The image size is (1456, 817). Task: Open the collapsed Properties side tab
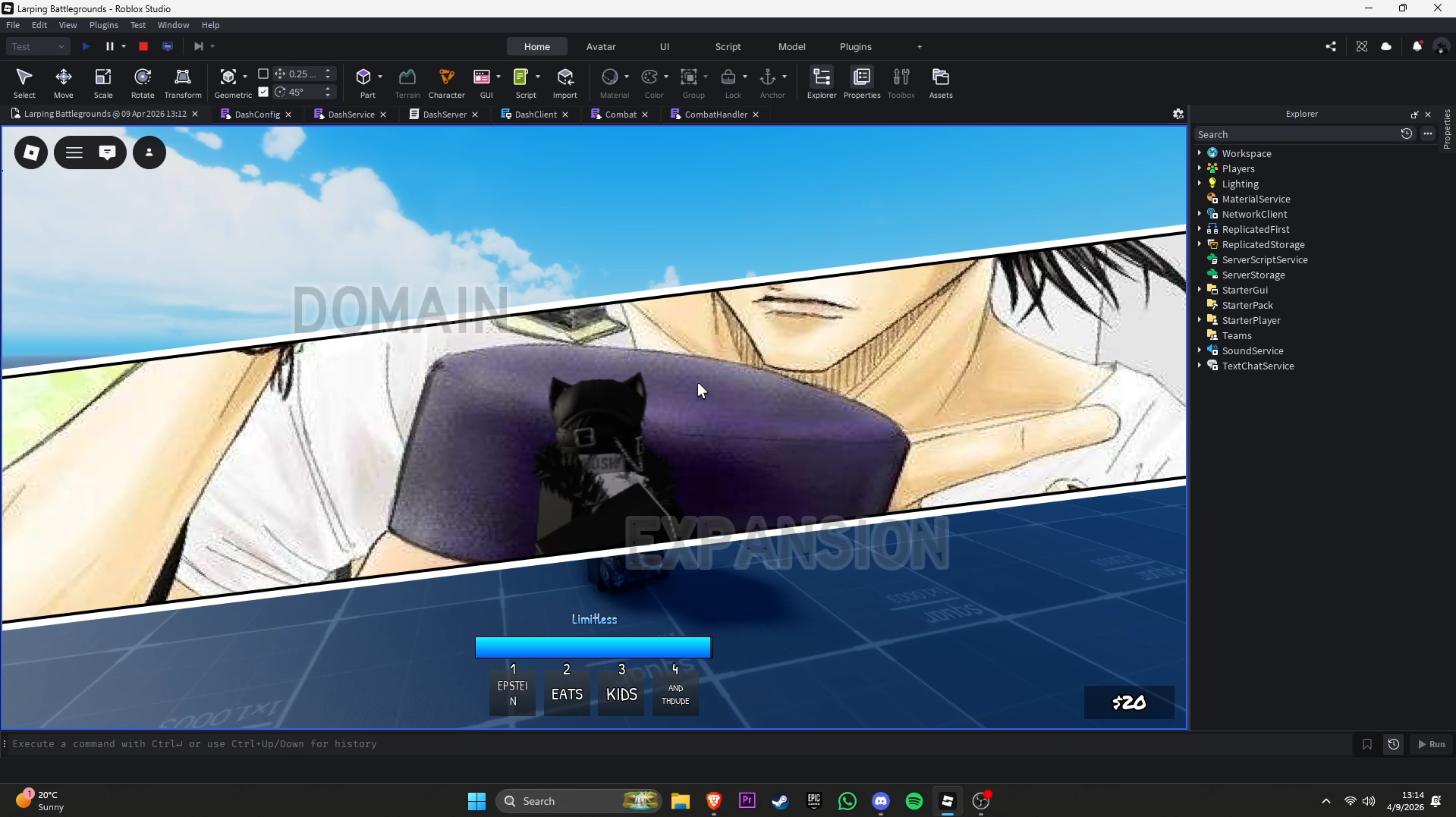tap(1447, 129)
